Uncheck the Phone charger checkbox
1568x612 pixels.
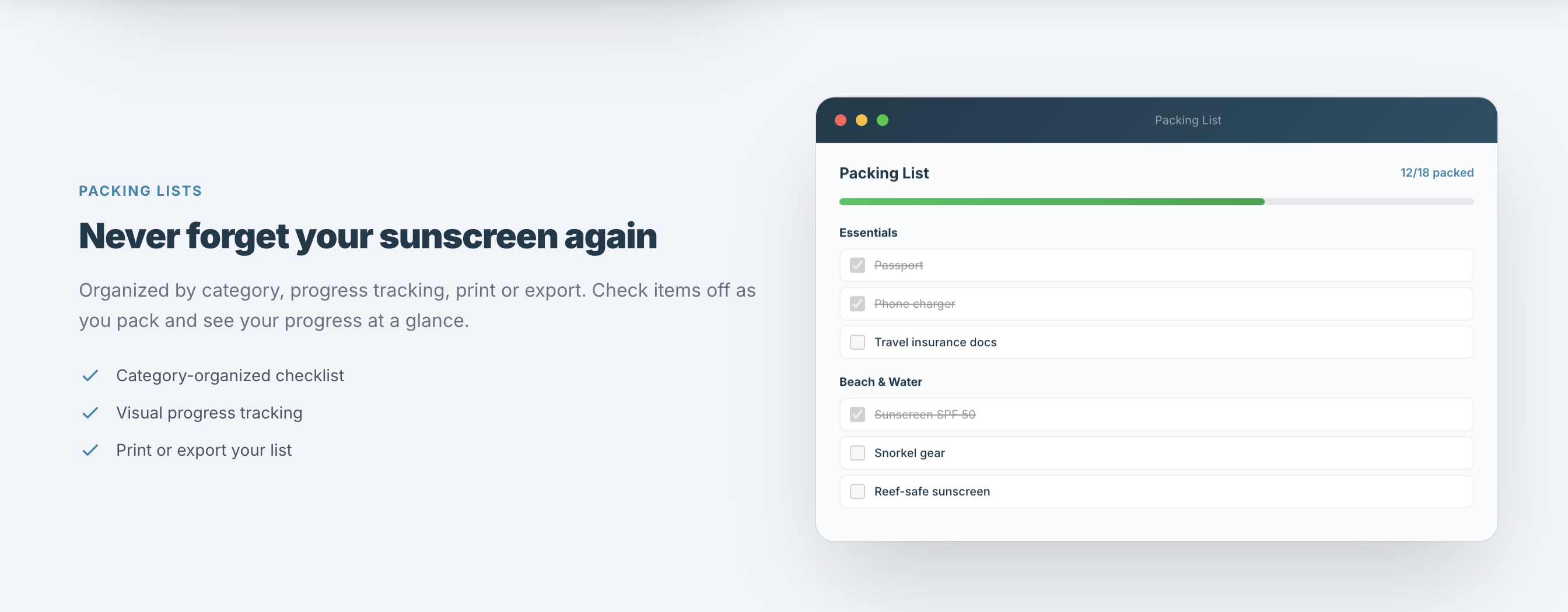point(857,304)
